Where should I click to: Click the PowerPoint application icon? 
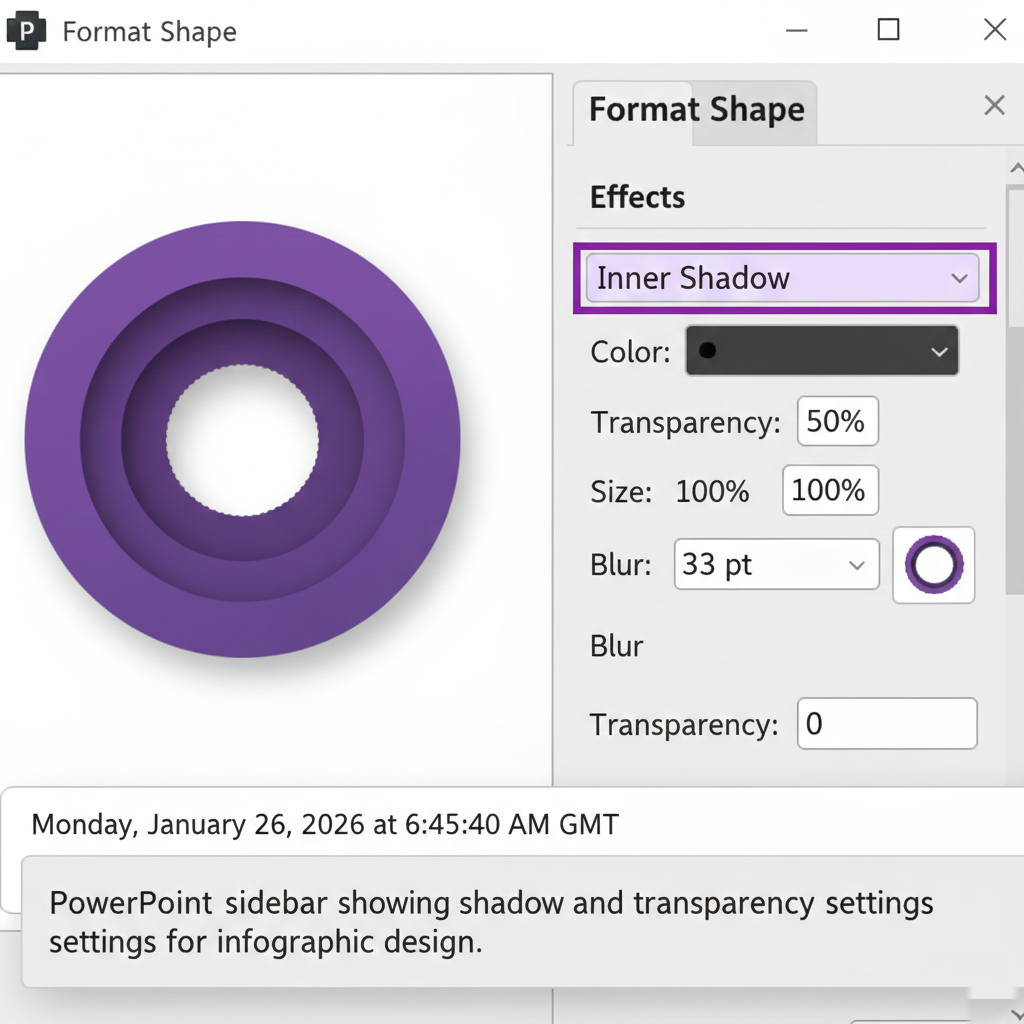click(27, 30)
